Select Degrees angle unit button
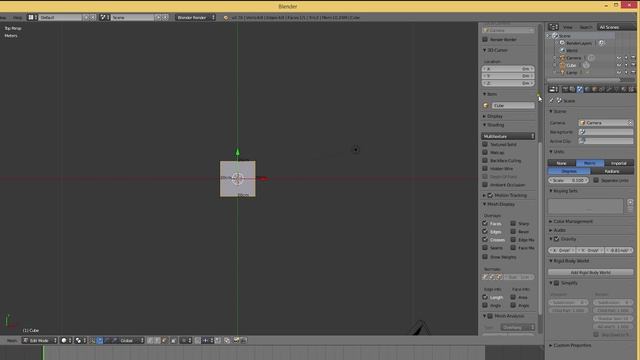640x360 pixels. pyautogui.click(x=569, y=171)
